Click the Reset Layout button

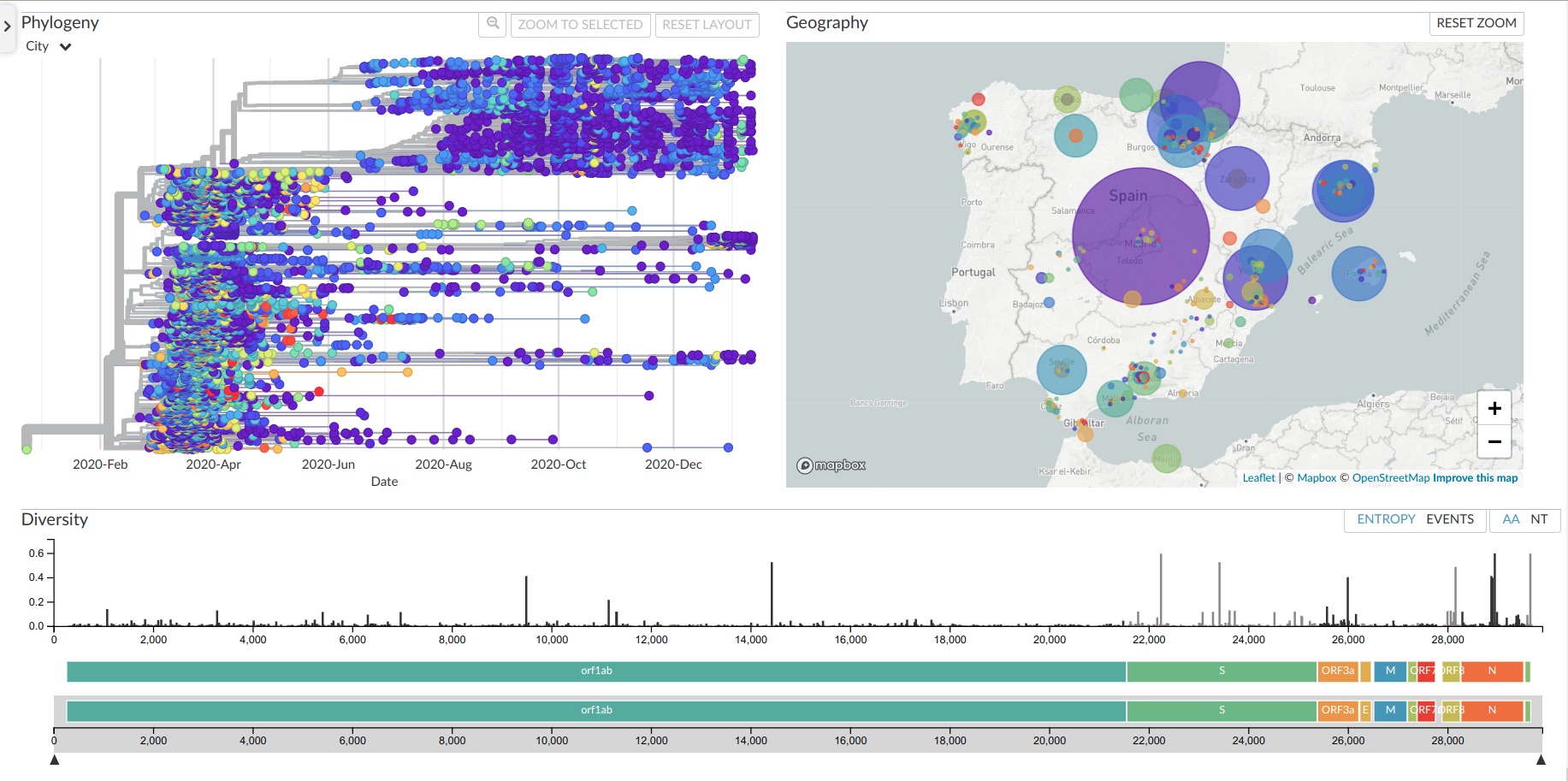(x=707, y=25)
